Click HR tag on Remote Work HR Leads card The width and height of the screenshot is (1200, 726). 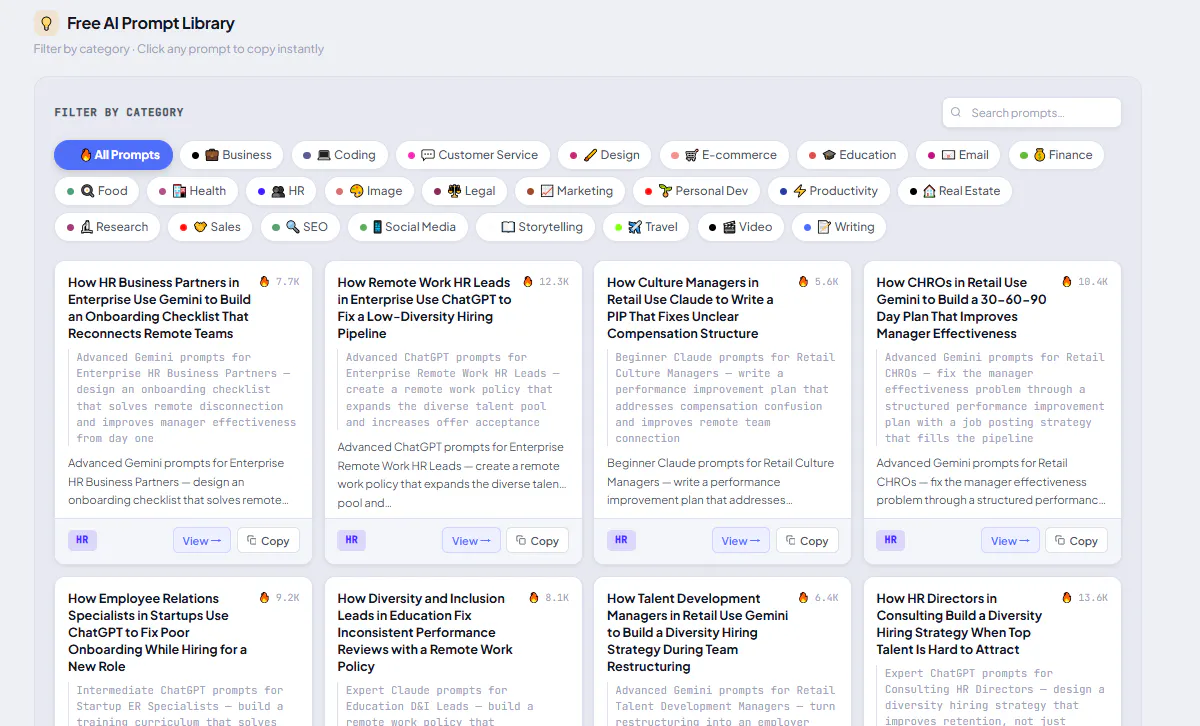(x=352, y=540)
